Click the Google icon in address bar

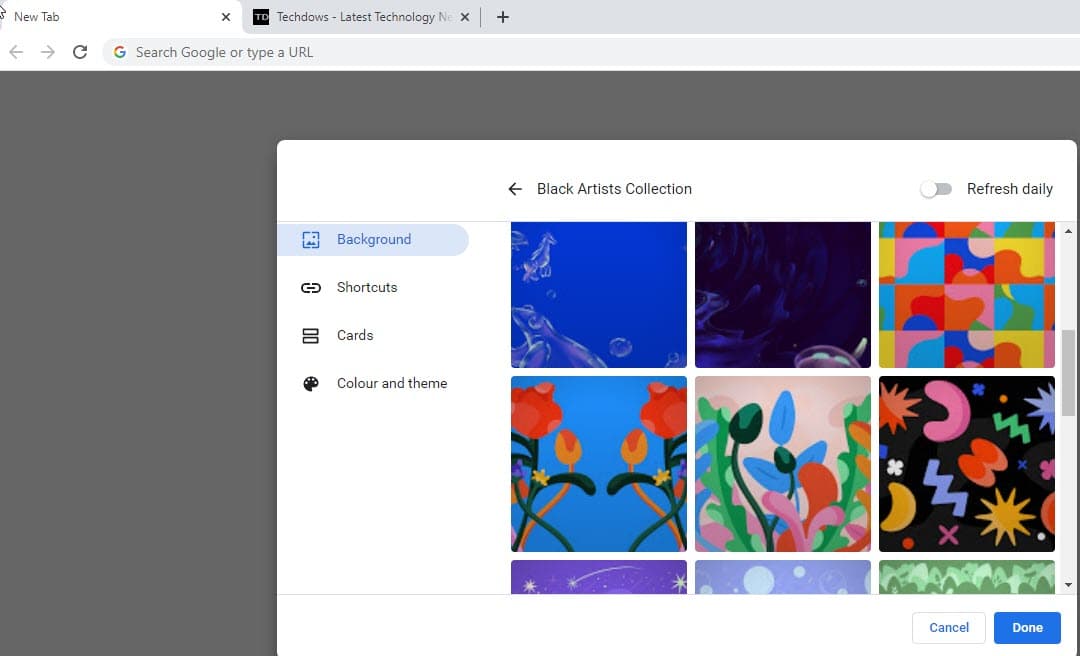coord(120,52)
